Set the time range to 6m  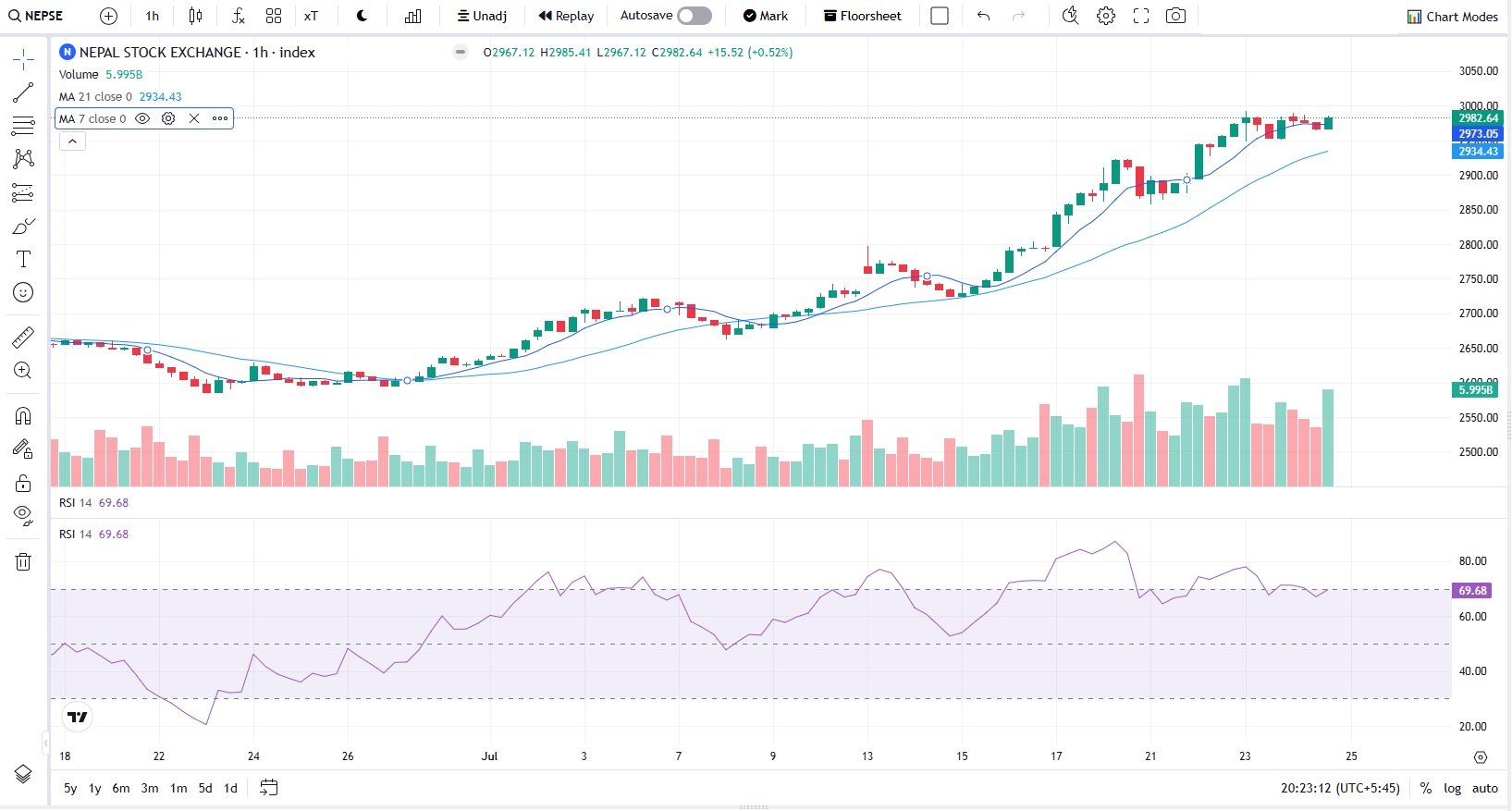coord(121,788)
